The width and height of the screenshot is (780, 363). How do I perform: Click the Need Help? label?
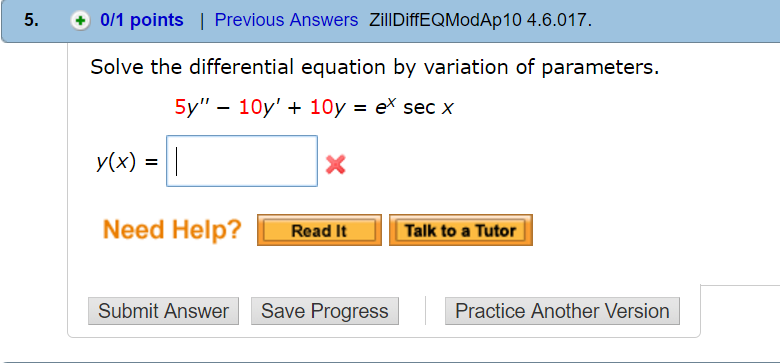click(x=172, y=230)
